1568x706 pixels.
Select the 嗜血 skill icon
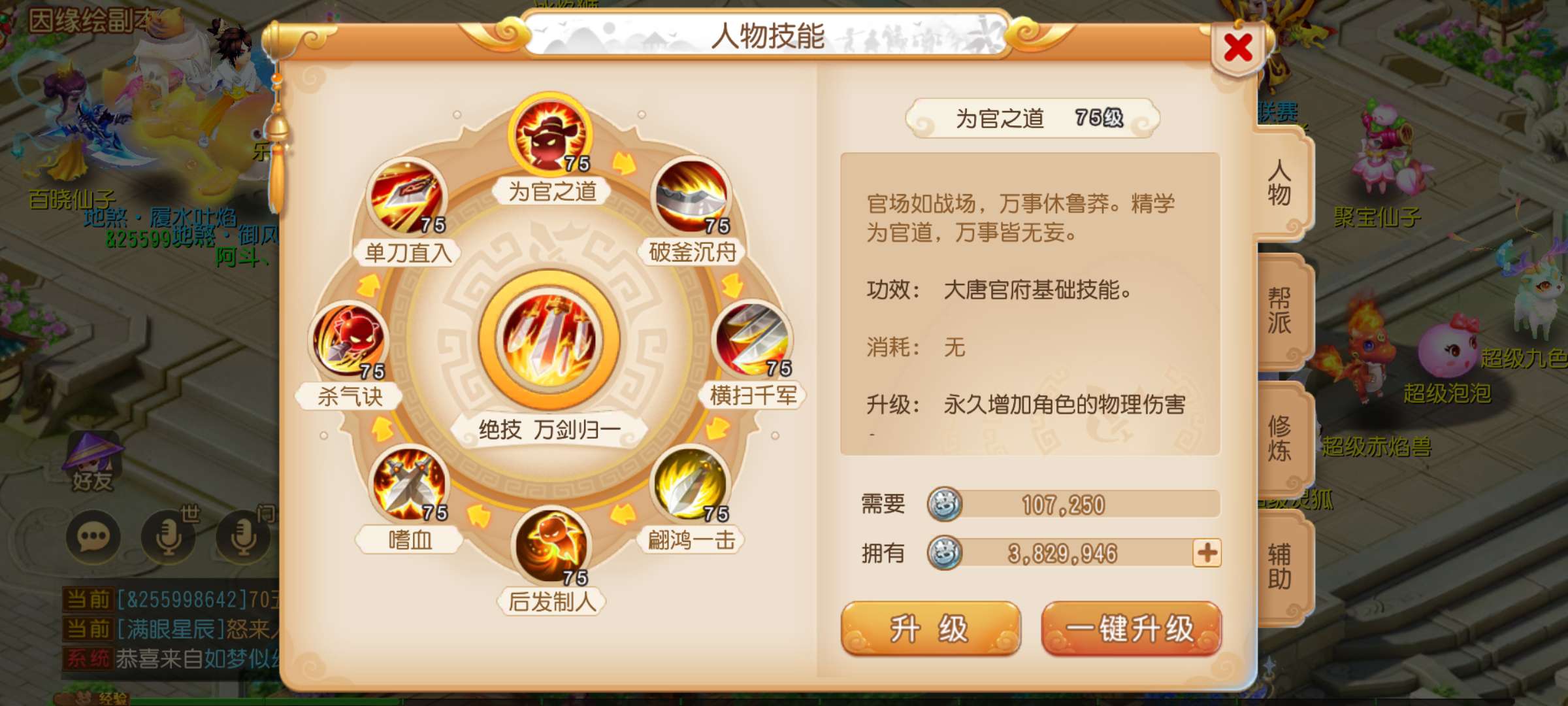(410, 484)
